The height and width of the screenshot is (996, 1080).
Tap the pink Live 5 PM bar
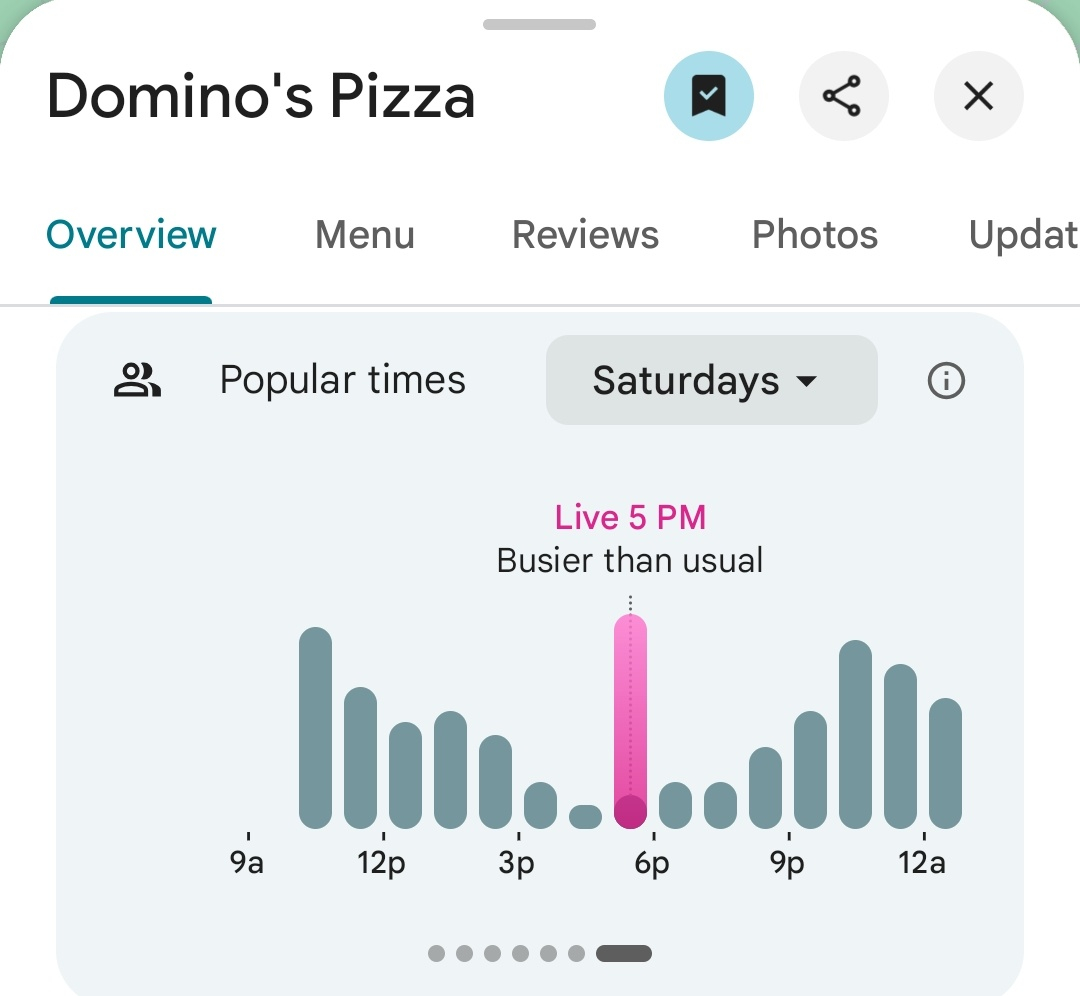pos(630,721)
